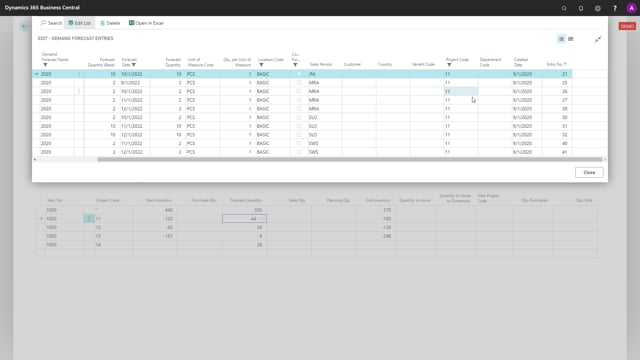Image resolution: width=640 pixels, height=360 pixels.
Task: Open the Forecast Date filter icon
Action: (x=134, y=65)
